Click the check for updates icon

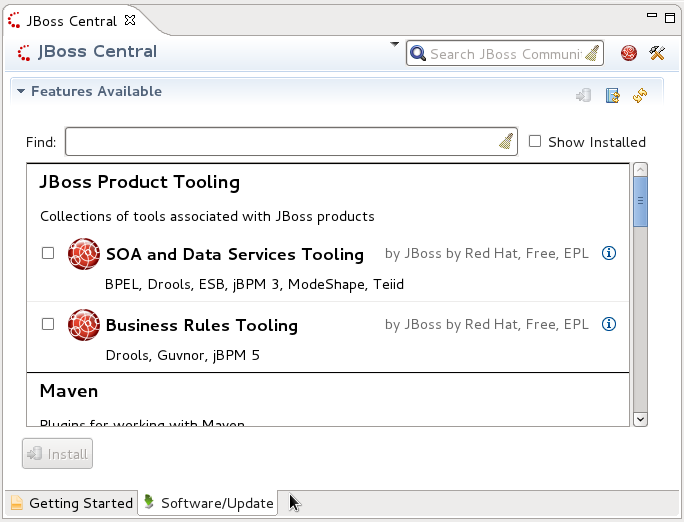613,95
